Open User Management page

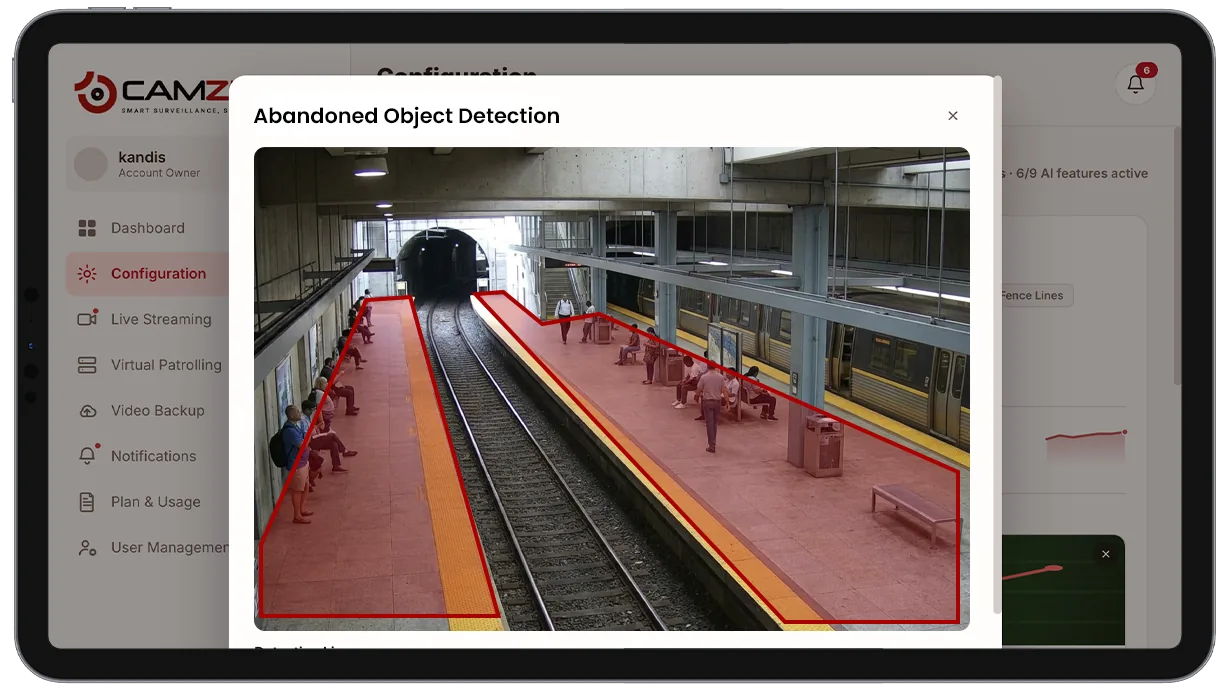[x=148, y=548]
